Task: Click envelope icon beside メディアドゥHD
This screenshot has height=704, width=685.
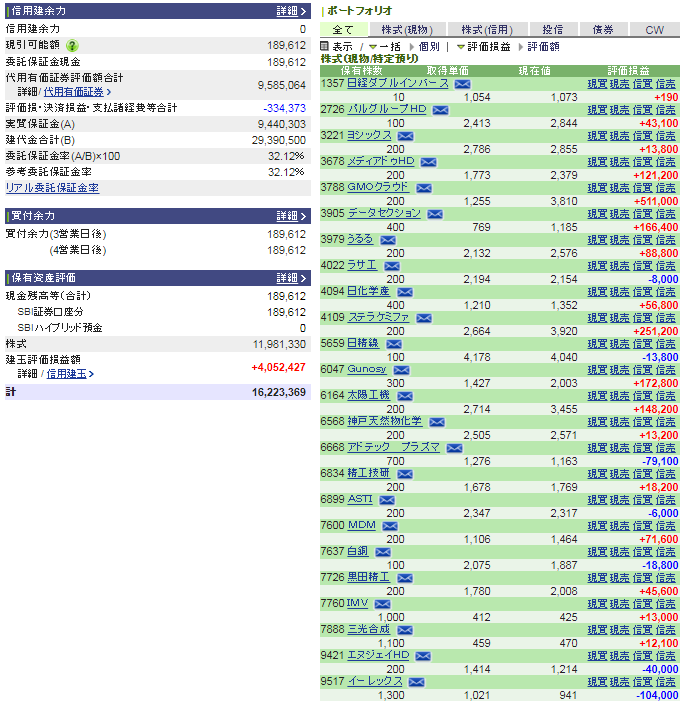Action: (428, 163)
